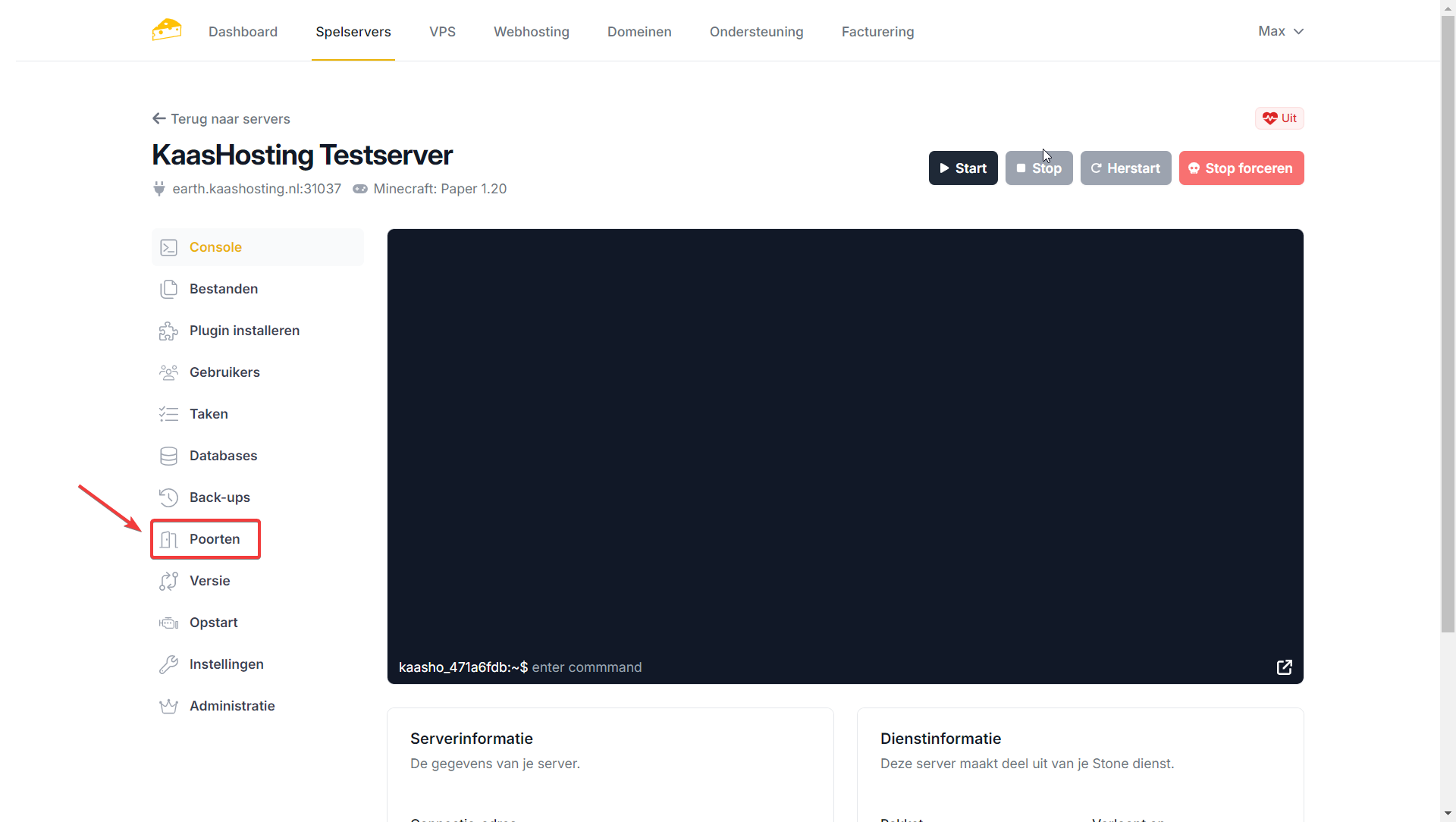Click the Instellingen wrench icon

pos(168,664)
